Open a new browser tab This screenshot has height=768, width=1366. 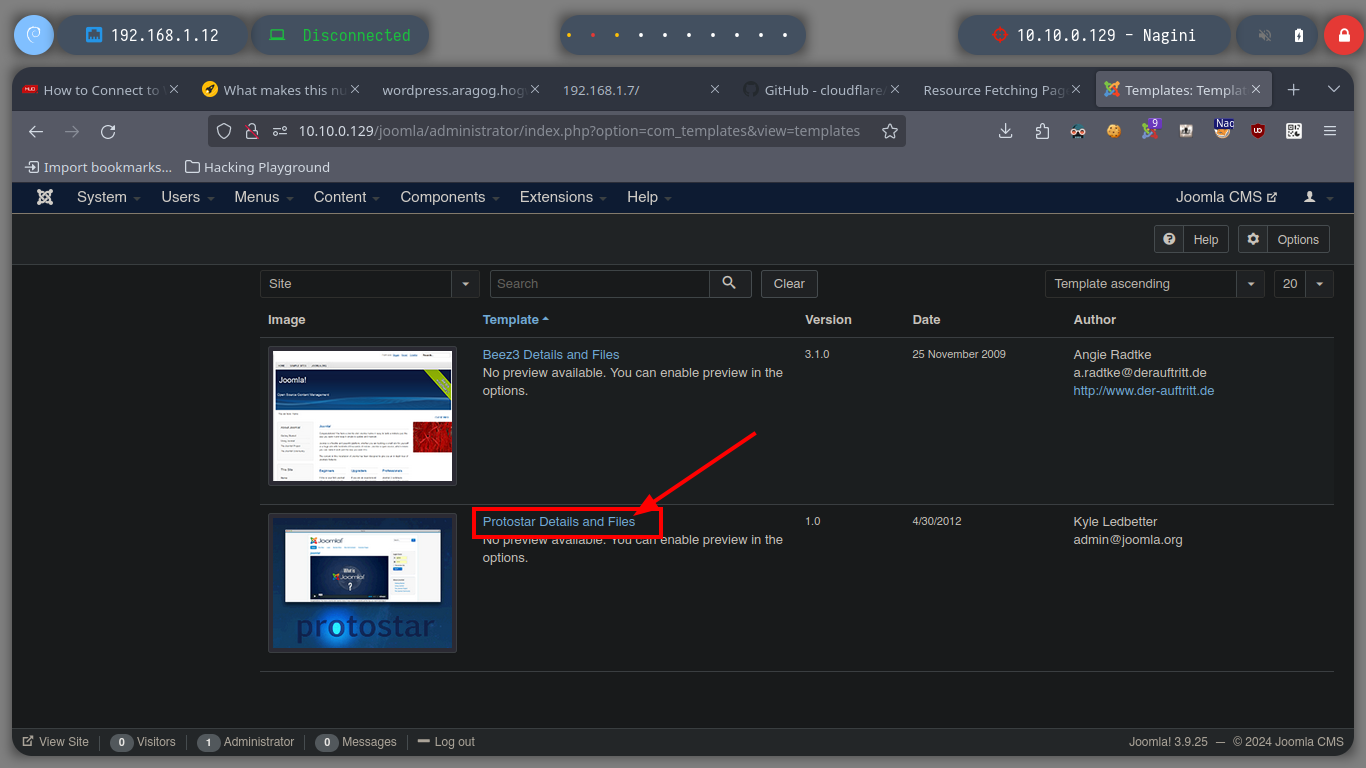(1293, 90)
